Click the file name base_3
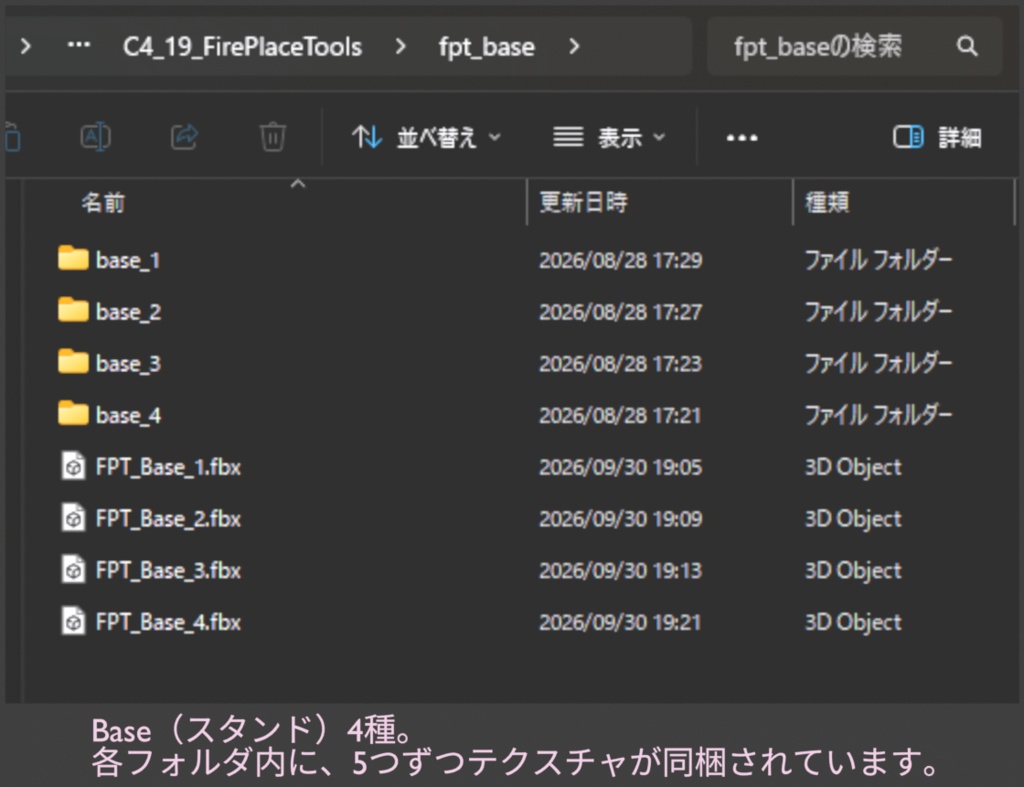Image resolution: width=1024 pixels, height=787 pixels. (128, 363)
